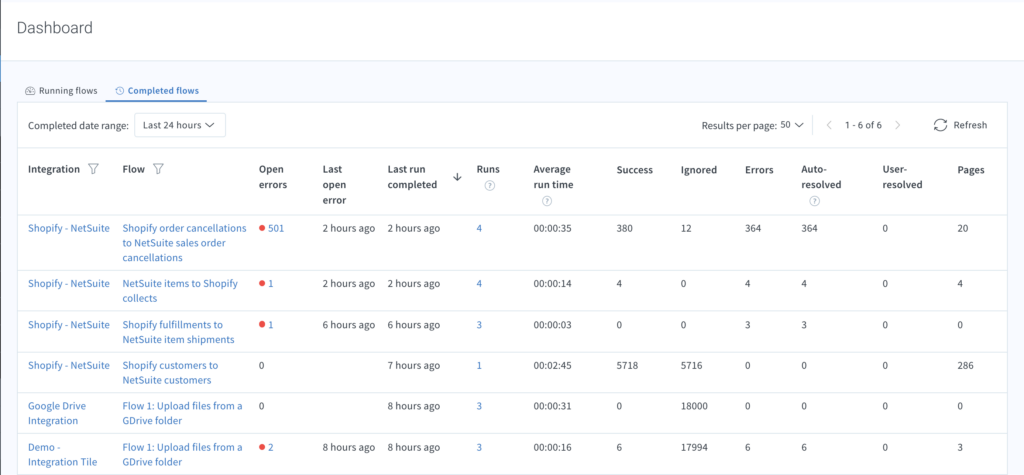Open Shopify customers to NetSuite customers flow

click(170, 372)
